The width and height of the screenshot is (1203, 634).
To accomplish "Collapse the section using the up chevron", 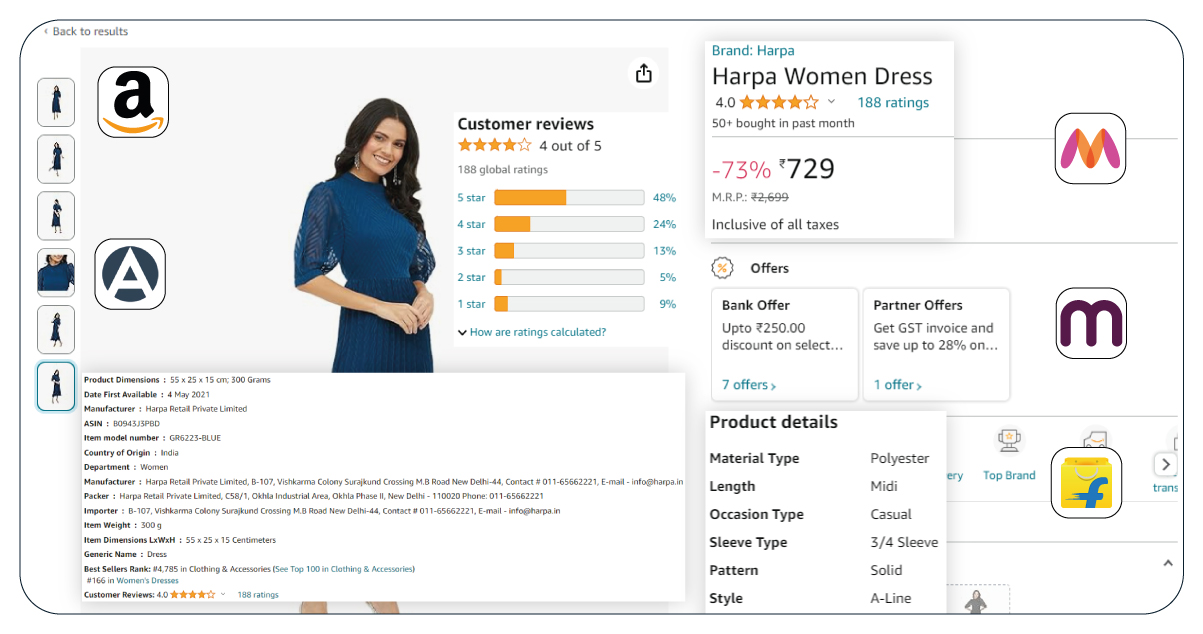I will click(x=1167, y=563).
